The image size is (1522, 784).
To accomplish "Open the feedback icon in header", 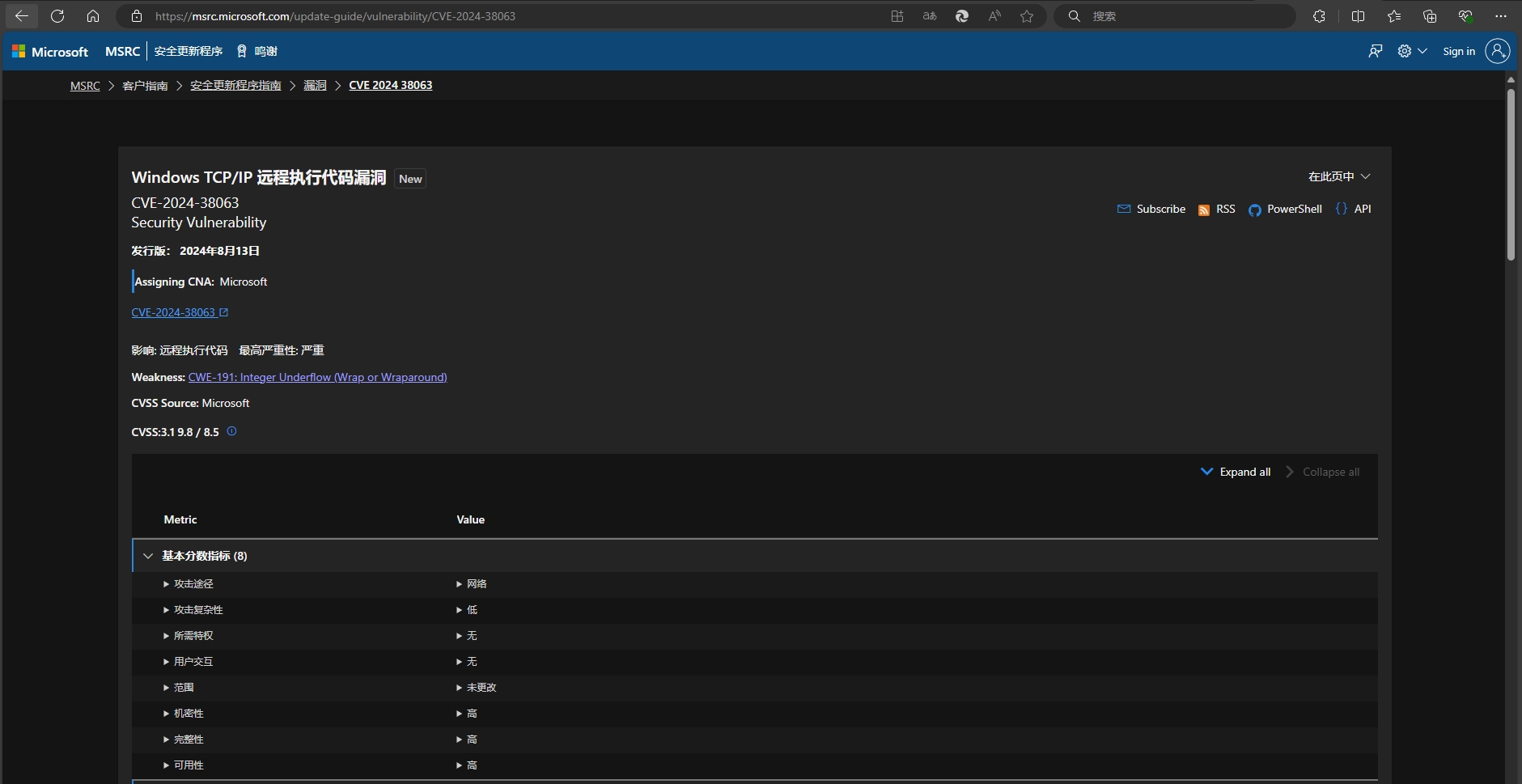I will (x=1375, y=51).
